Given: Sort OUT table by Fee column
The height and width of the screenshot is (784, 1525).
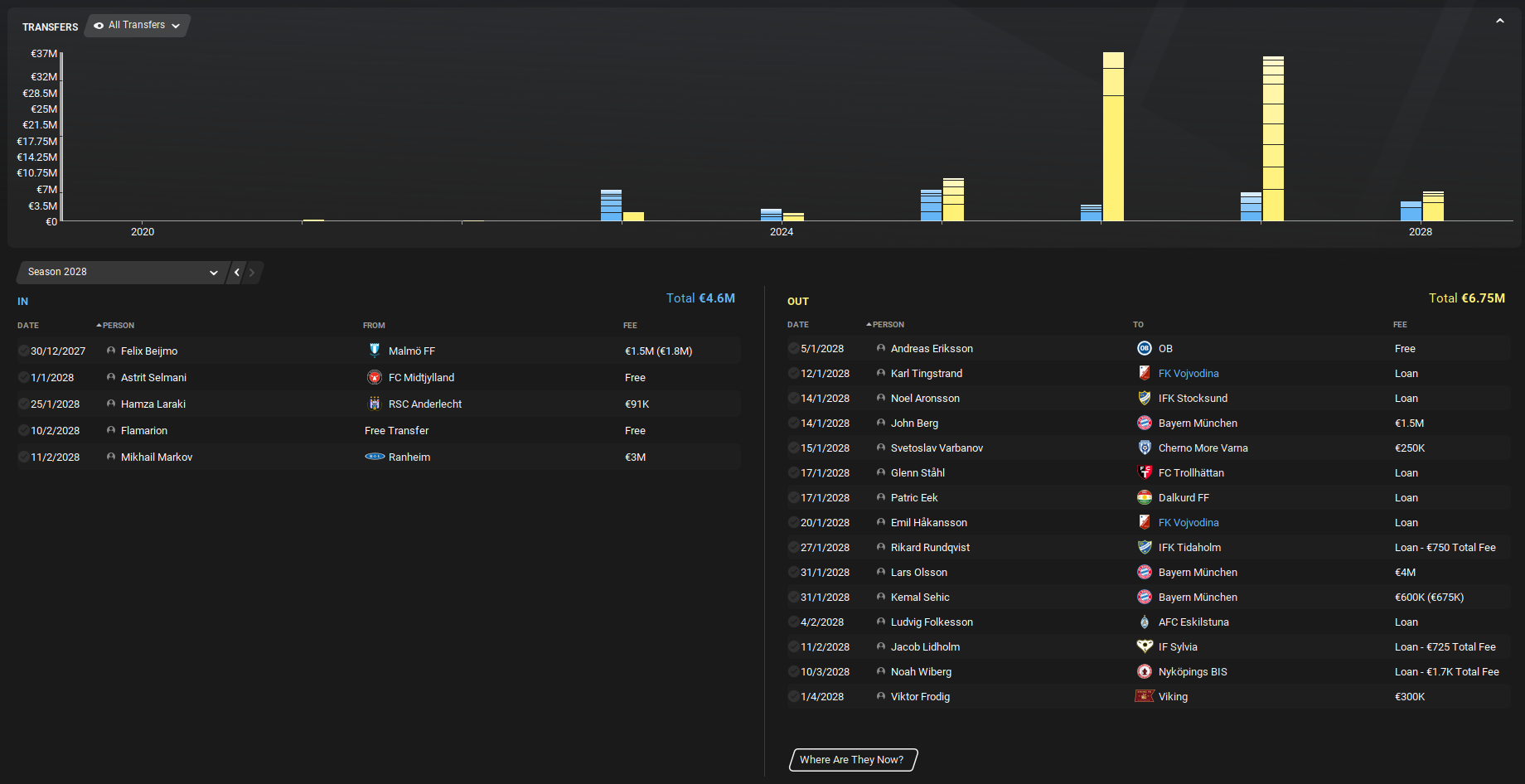Looking at the screenshot, I should (1400, 324).
